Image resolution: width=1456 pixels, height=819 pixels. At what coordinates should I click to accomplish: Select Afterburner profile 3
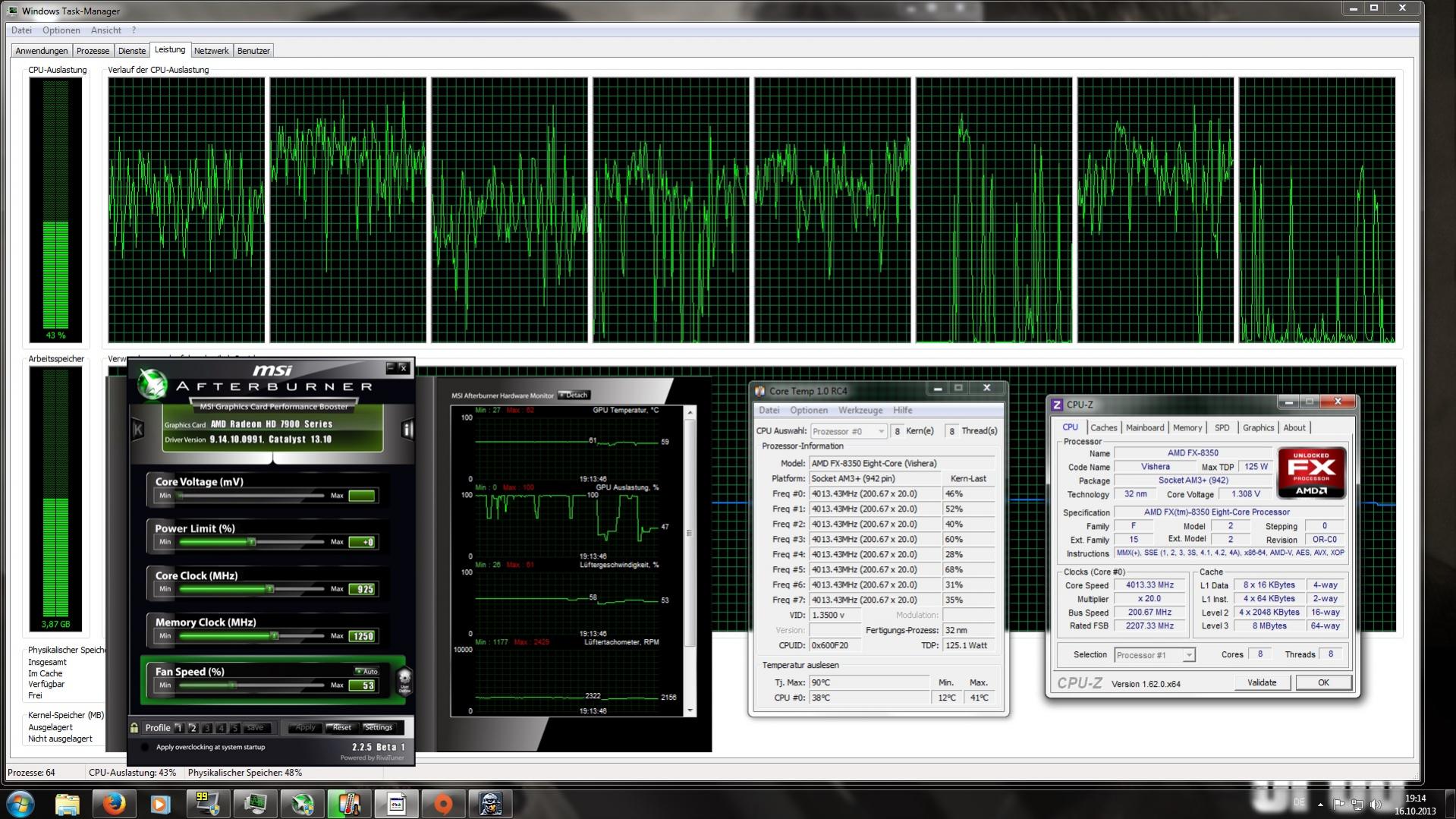[x=207, y=728]
